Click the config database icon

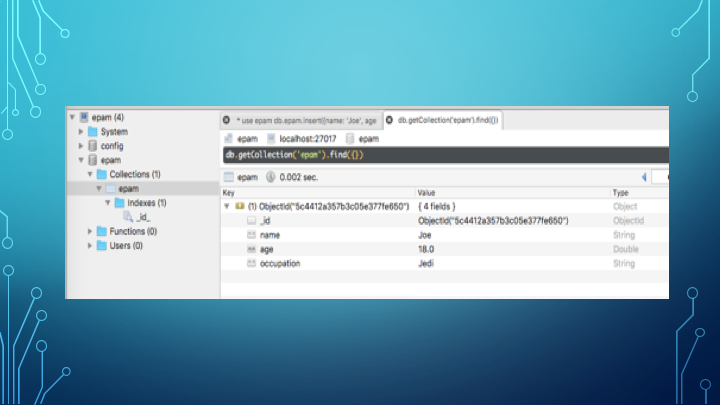[93, 146]
